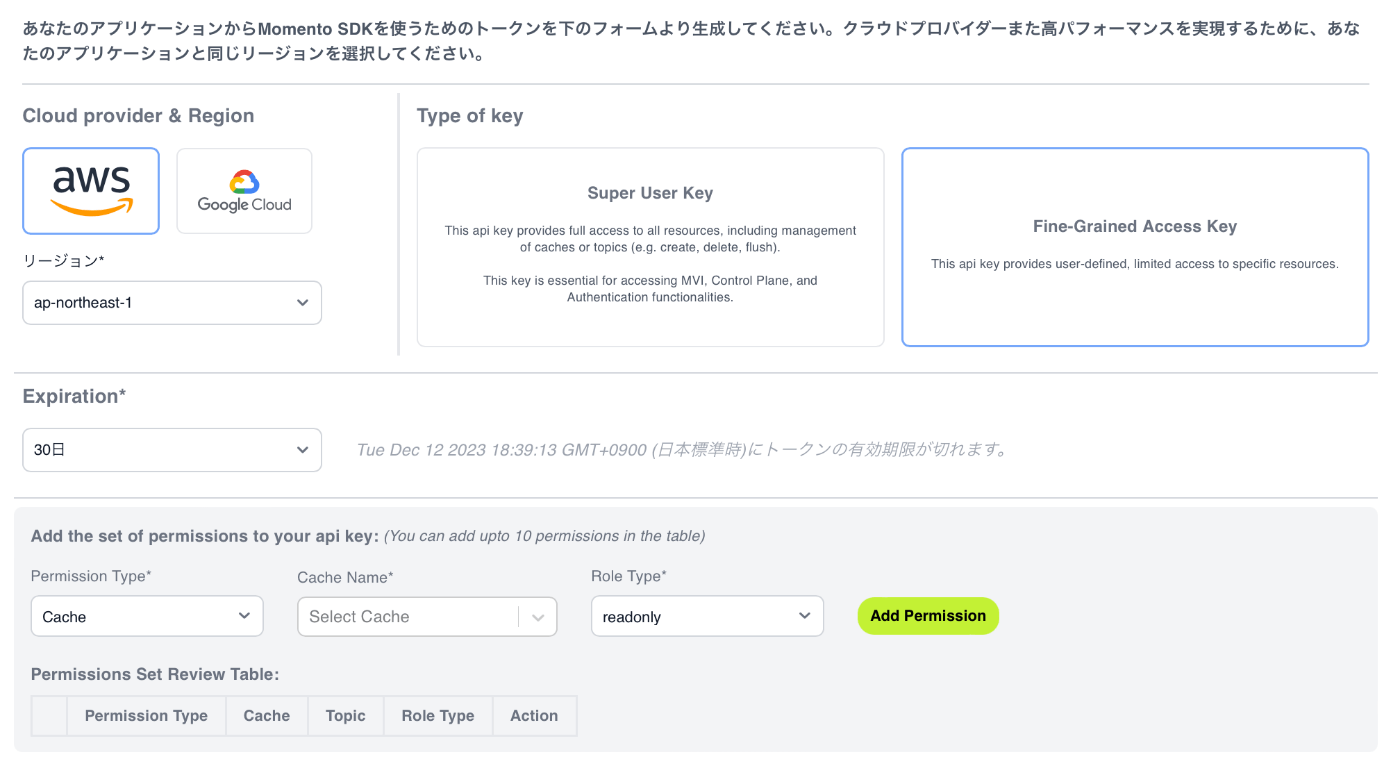The image size is (1400, 775).
Task: Open the ap-northeast-1 region dropdown
Action: (x=172, y=303)
